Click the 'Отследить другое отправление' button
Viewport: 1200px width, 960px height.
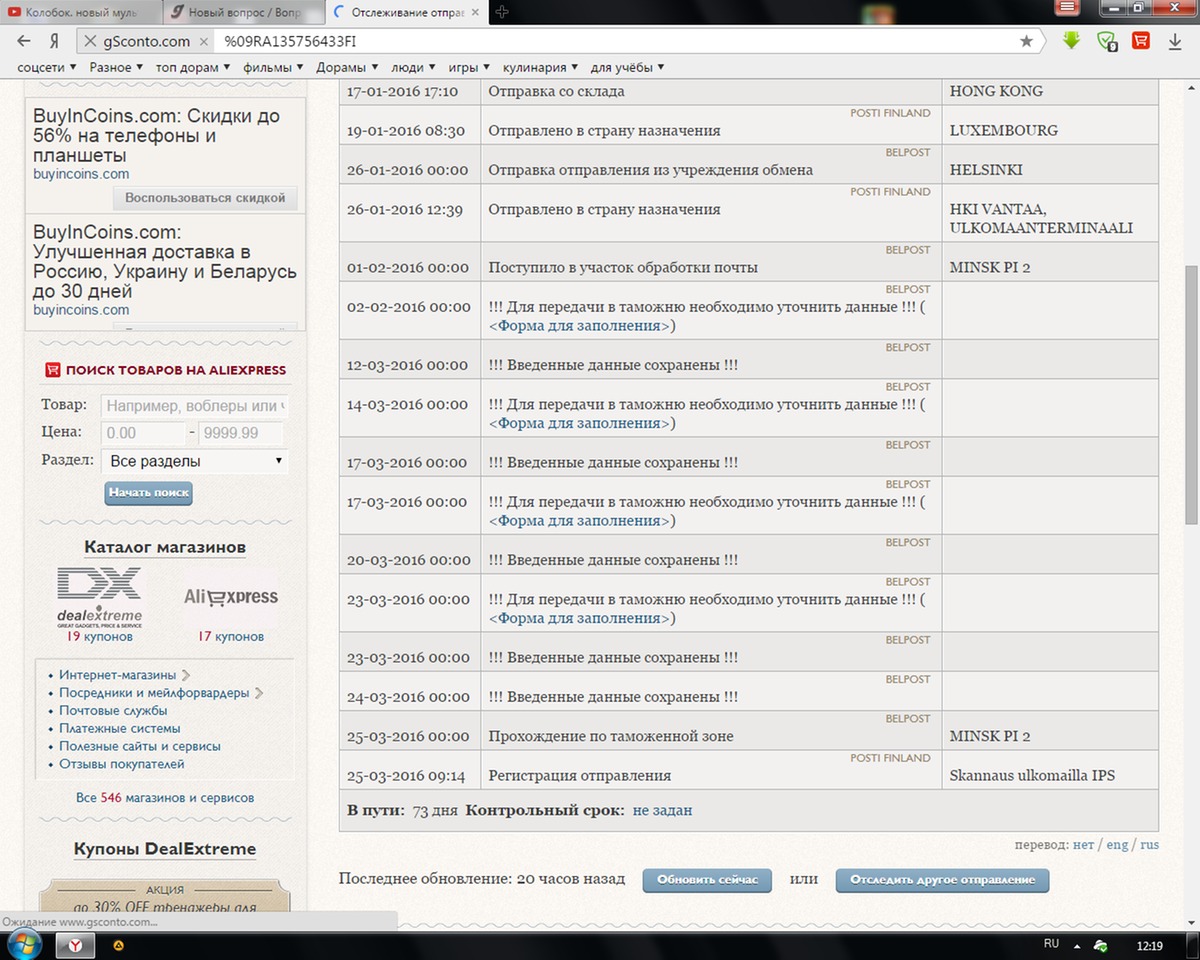(x=942, y=880)
